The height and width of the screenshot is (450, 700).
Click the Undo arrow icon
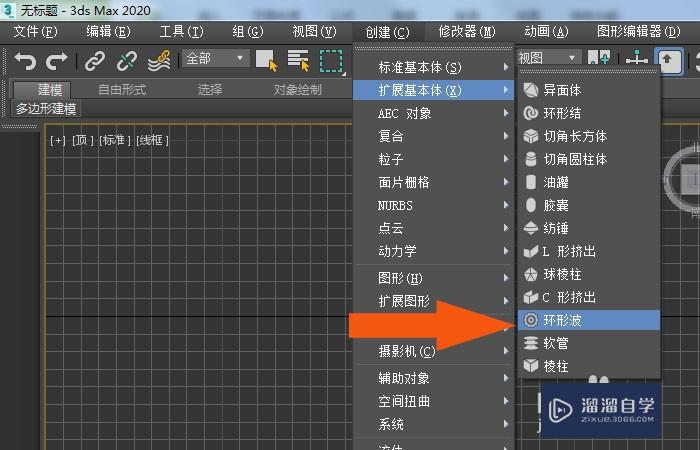click(25, 61)
